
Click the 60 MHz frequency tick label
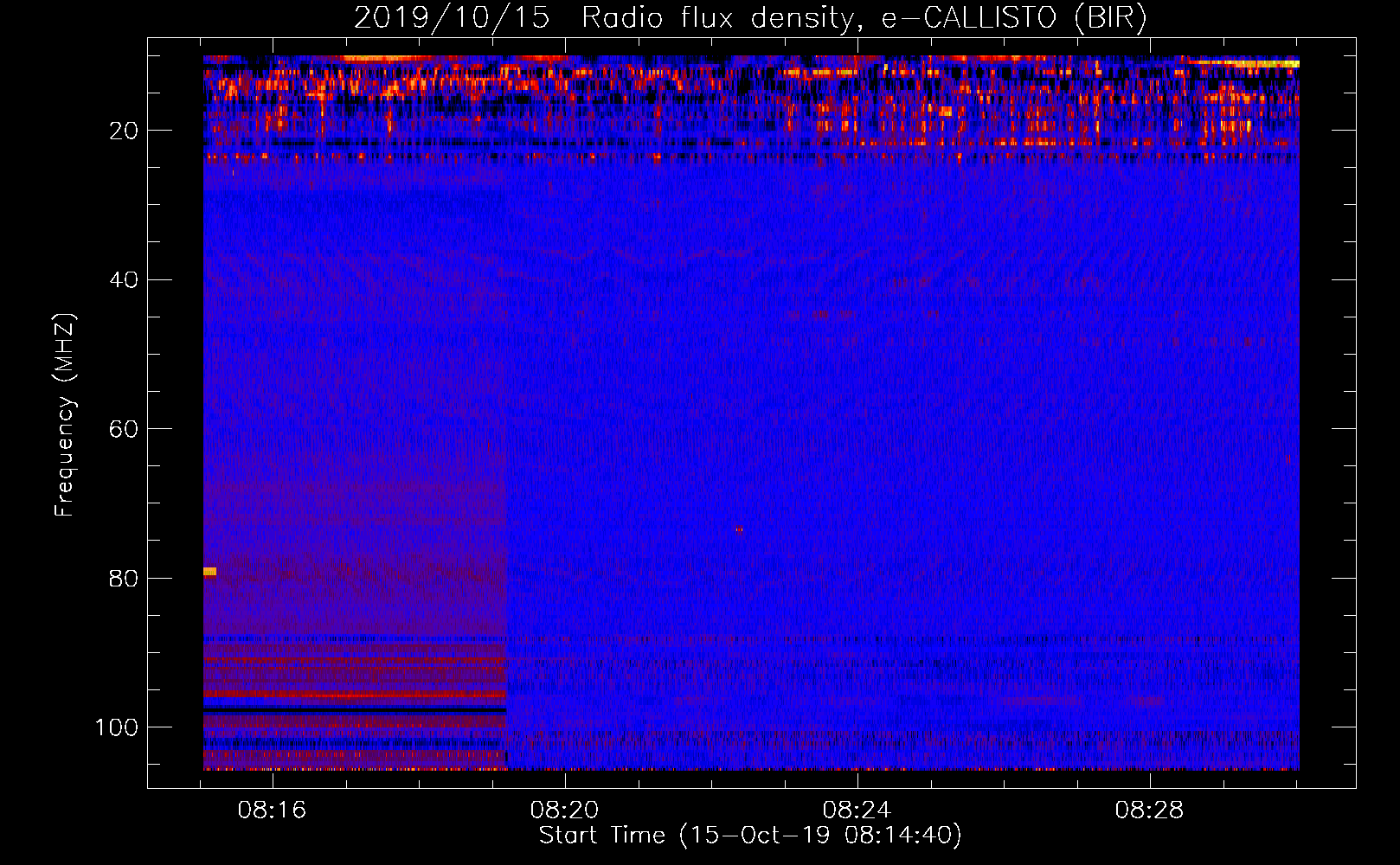(124, 429)
